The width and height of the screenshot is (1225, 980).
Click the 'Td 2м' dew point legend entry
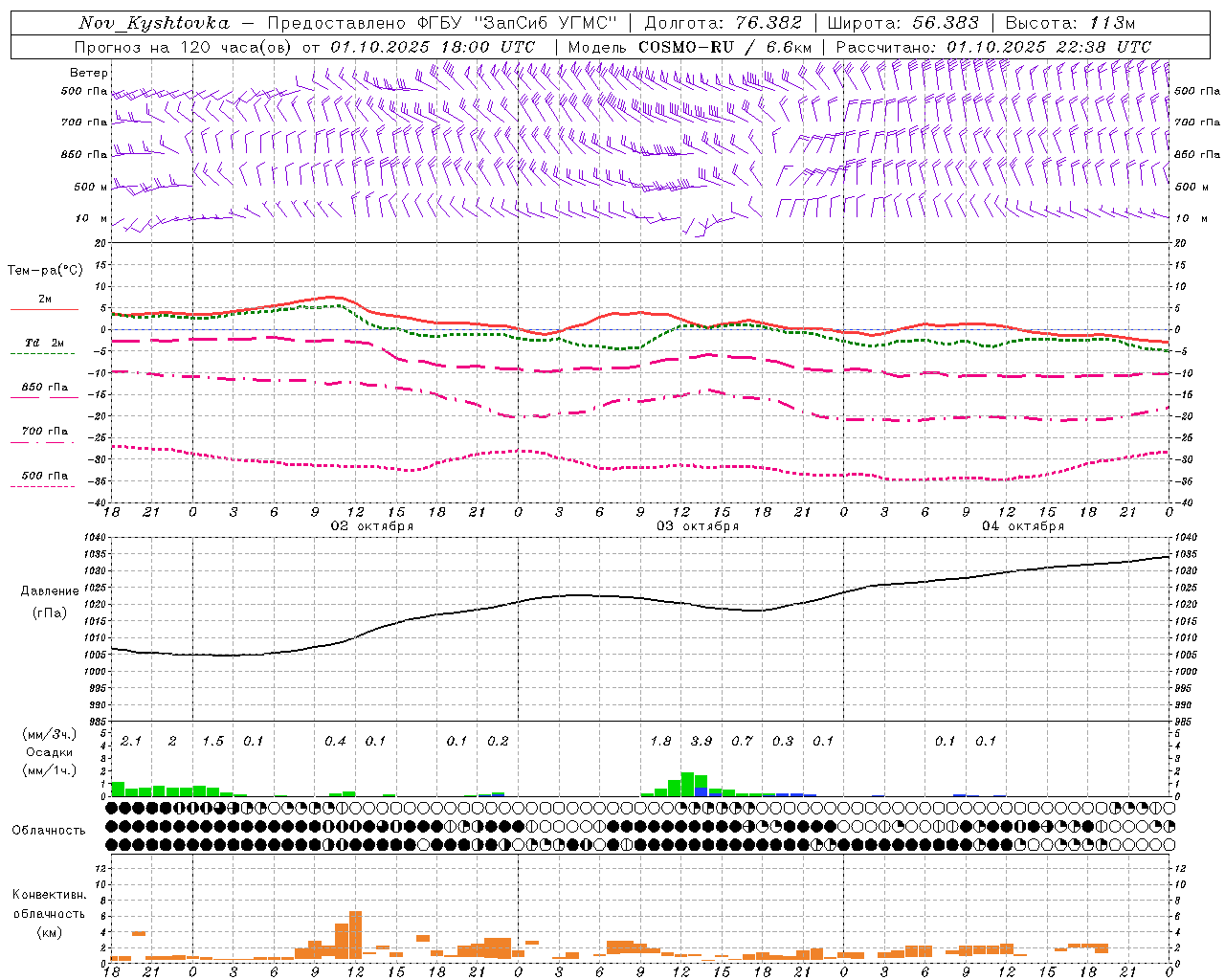point(45,343)
